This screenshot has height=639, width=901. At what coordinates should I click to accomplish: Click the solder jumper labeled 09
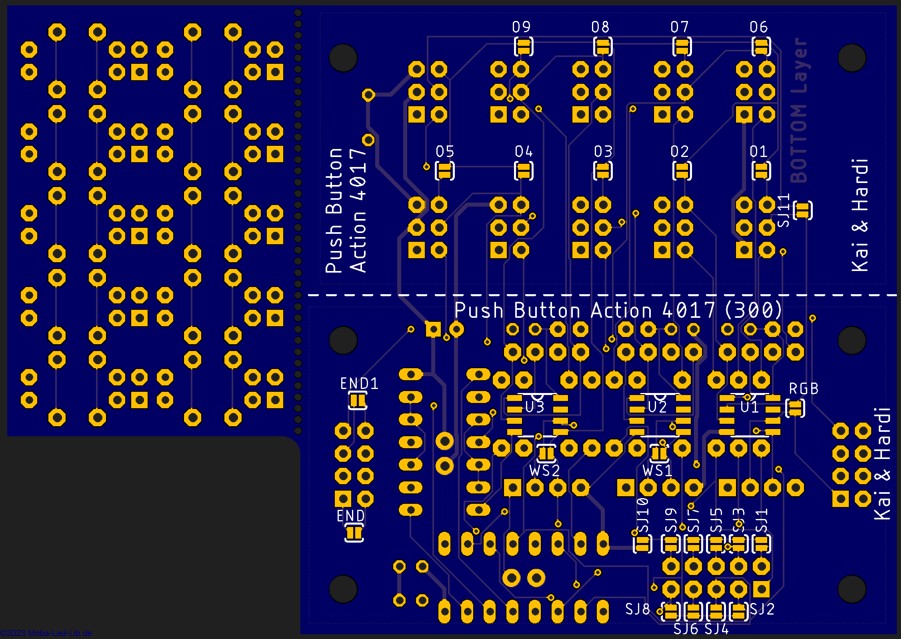point(523,46)
